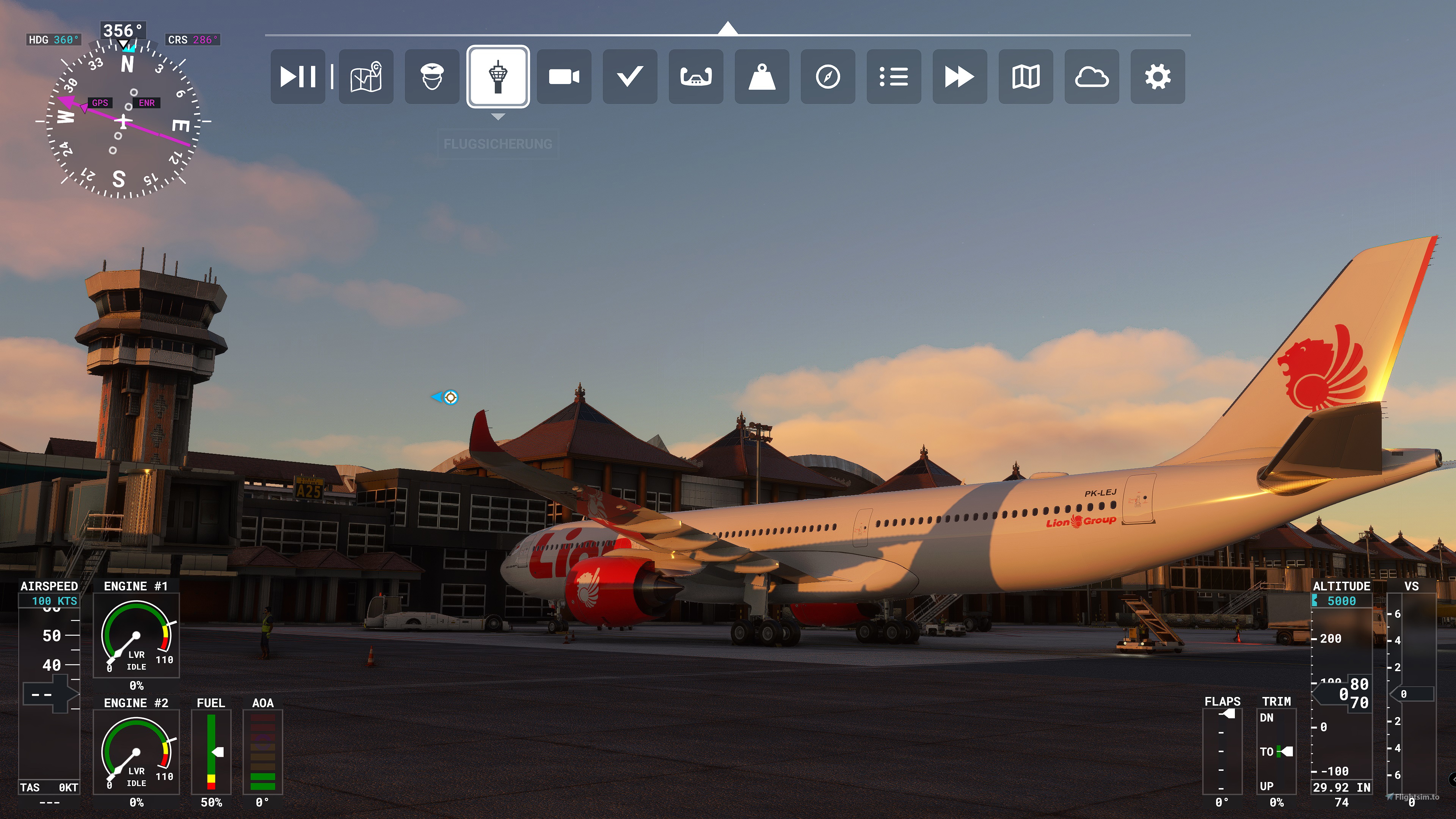Image resolution: width=1456 pixels, height=819 pixels.
Task: Click the fuel level indicator bar
Action: [211, 752]
